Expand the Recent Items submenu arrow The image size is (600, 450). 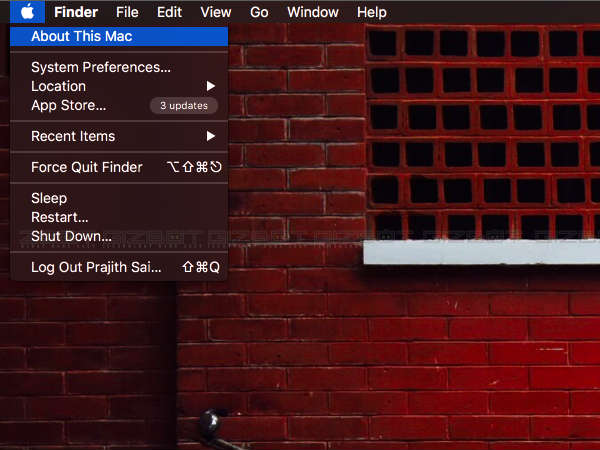211,136
